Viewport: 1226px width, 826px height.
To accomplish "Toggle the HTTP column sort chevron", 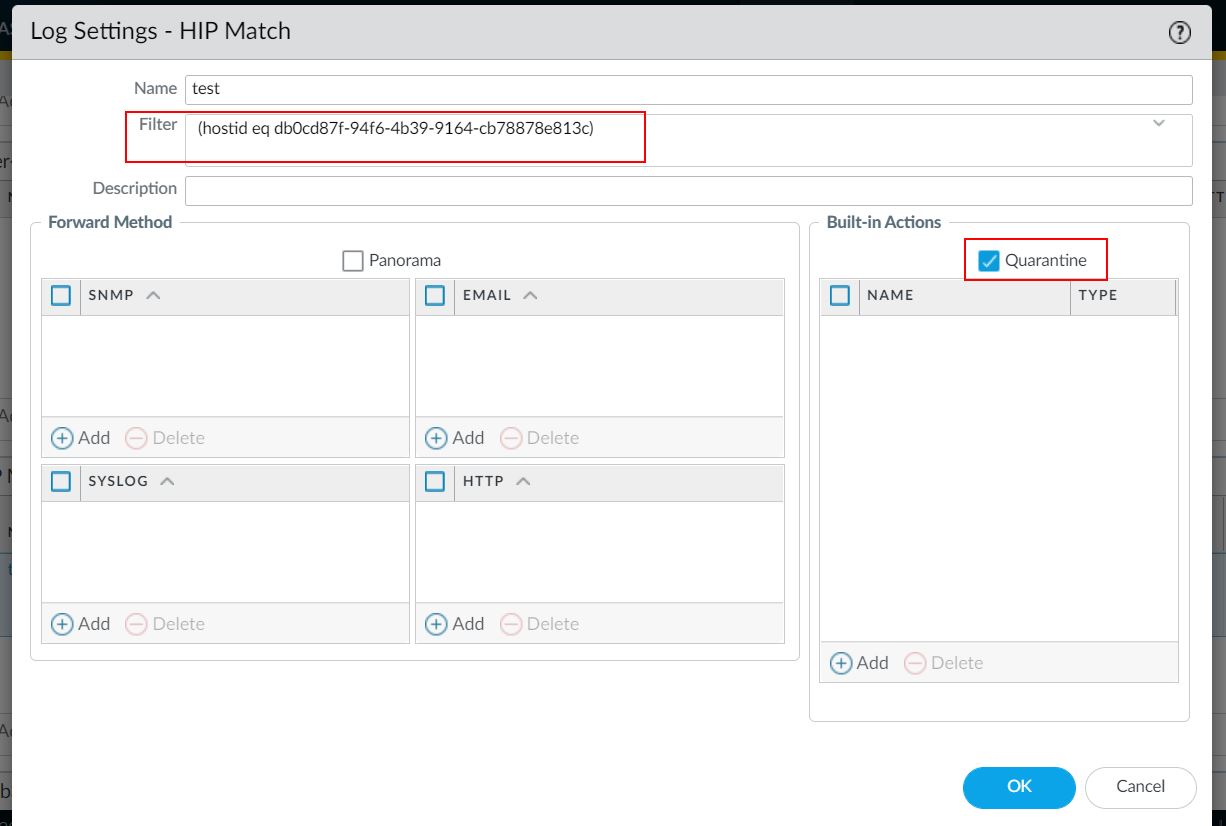I will pos(522,481).
